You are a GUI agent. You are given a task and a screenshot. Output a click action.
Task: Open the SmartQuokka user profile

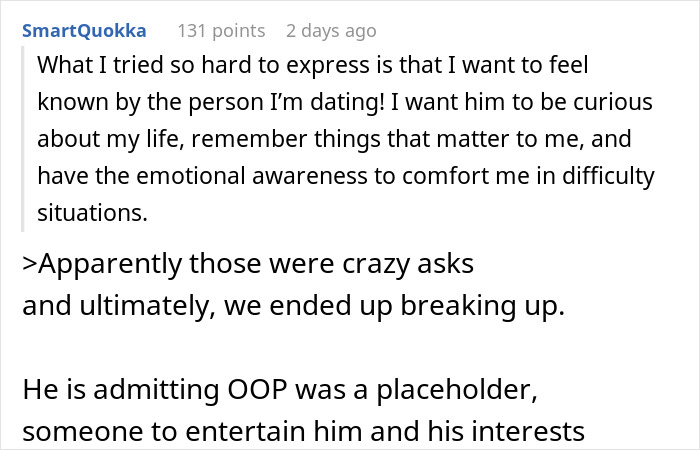click(x=85, y=30)
